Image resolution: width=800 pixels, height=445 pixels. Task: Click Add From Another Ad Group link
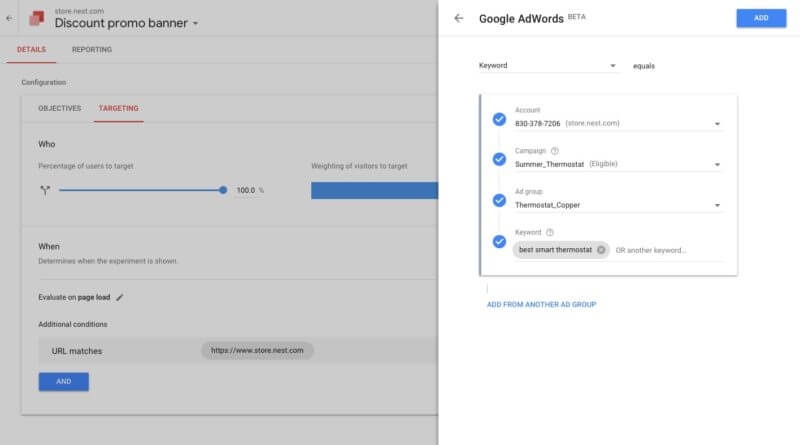pos(541,305)
